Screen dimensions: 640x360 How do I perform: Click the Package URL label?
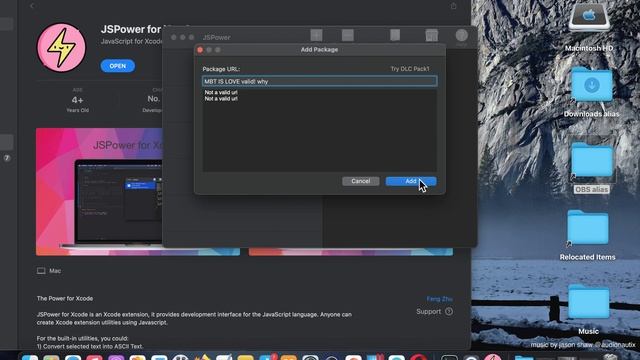pos(221,69)
